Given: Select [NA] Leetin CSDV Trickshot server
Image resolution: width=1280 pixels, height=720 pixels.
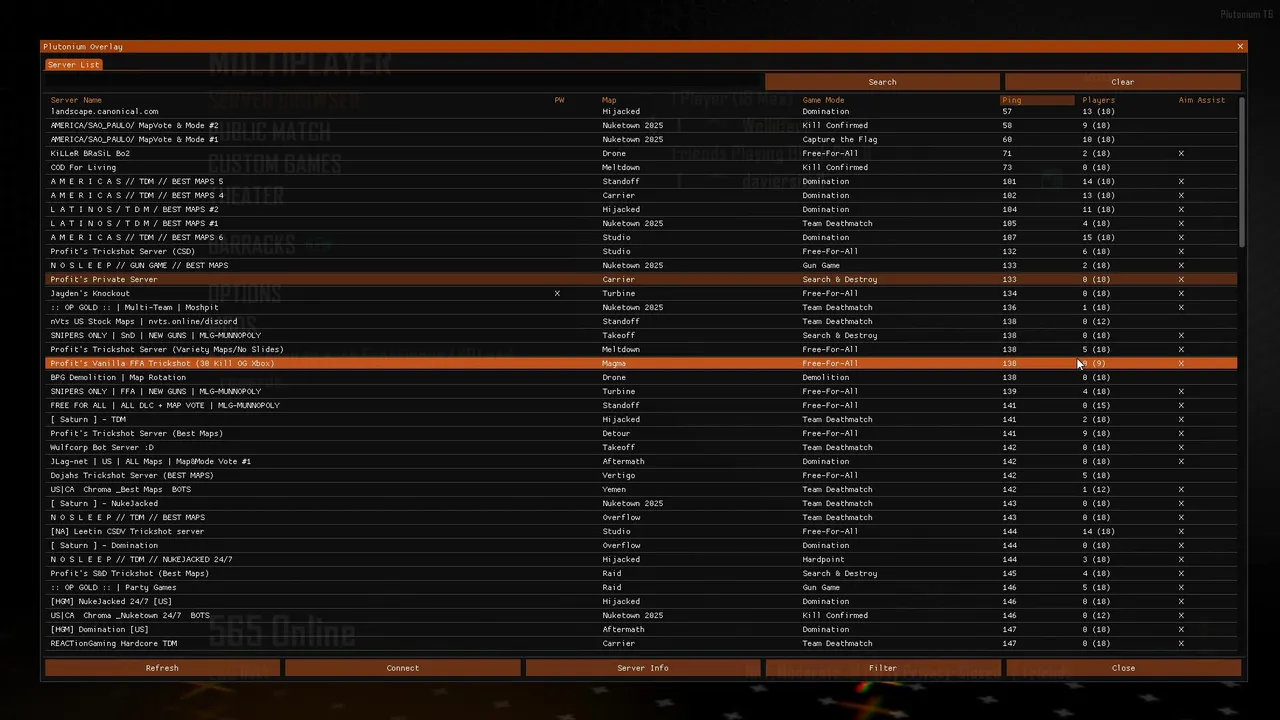Looking at the screenshot, I should tap(641, 531).
